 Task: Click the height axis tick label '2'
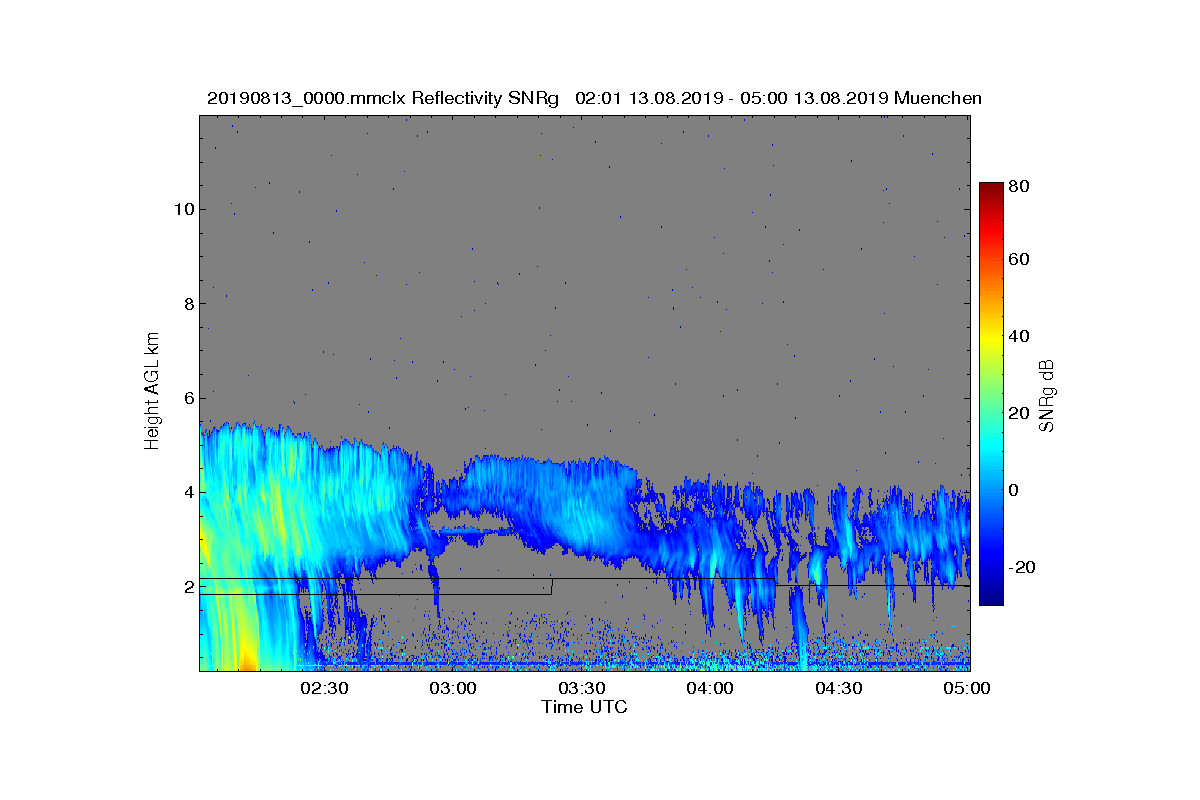(x=188, y=587)
